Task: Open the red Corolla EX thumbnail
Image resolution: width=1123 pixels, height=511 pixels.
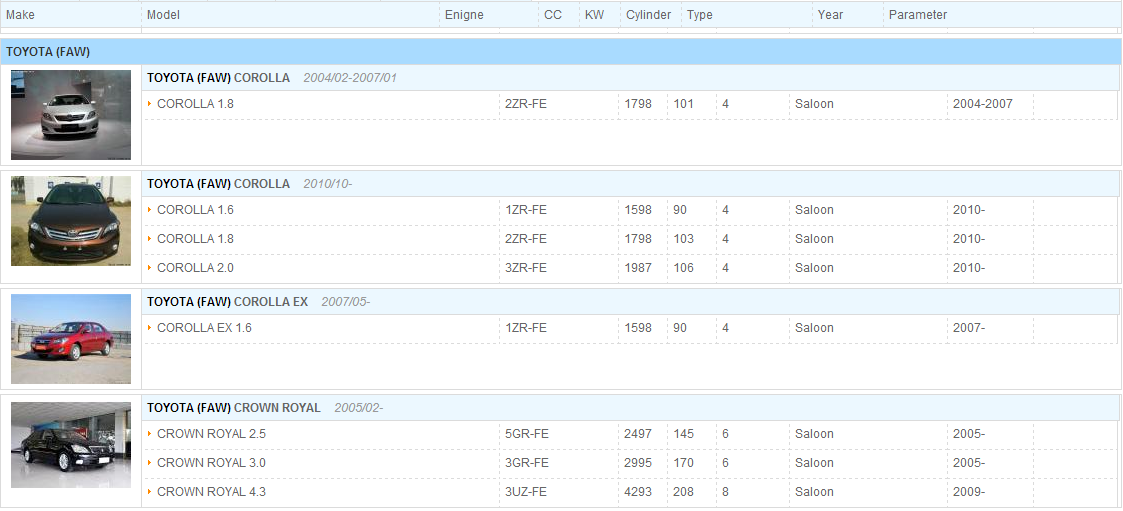Action: [x=71, y=338]
